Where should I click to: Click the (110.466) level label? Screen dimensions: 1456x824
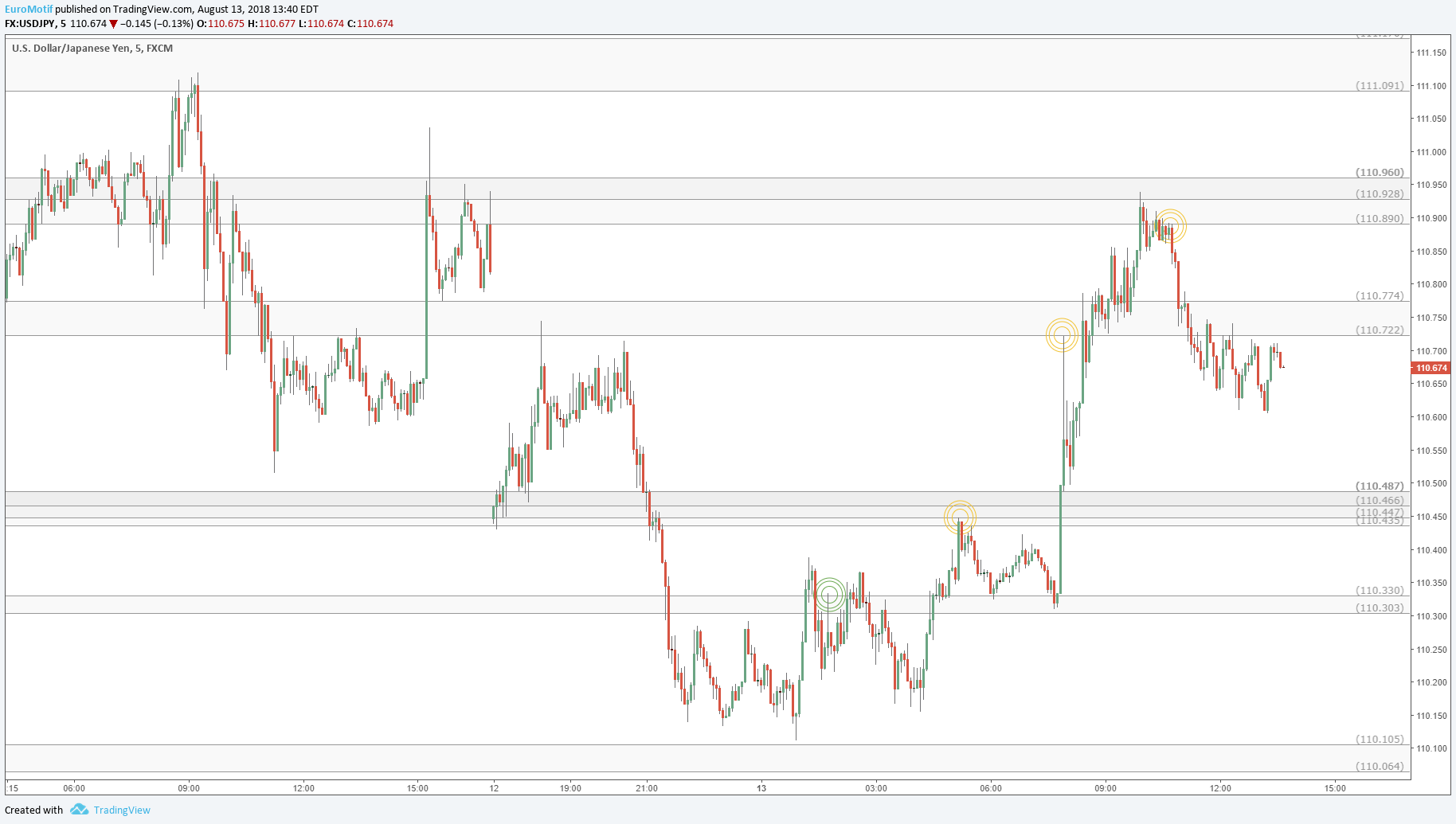point(1380,500)
